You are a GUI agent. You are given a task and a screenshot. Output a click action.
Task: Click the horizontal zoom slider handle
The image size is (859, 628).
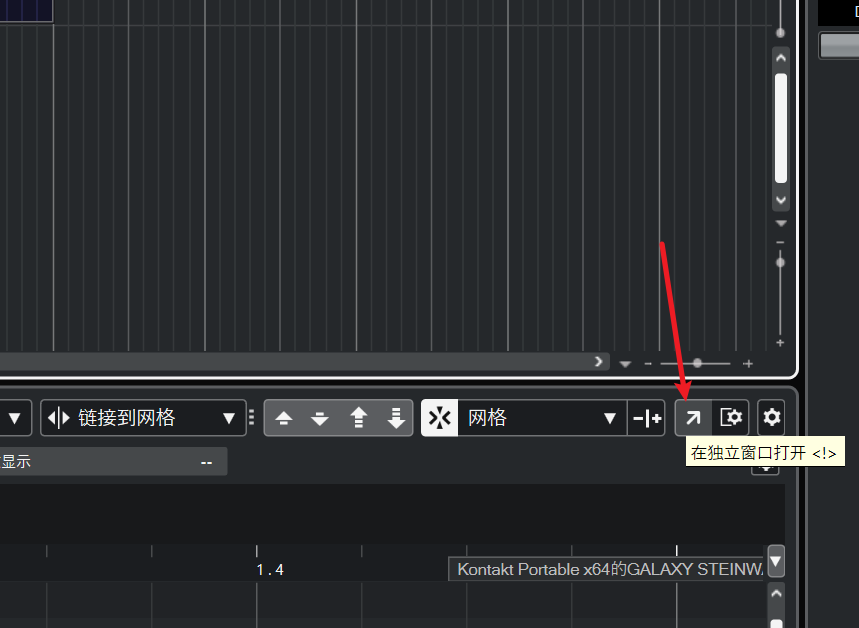(x=697, y=363)
